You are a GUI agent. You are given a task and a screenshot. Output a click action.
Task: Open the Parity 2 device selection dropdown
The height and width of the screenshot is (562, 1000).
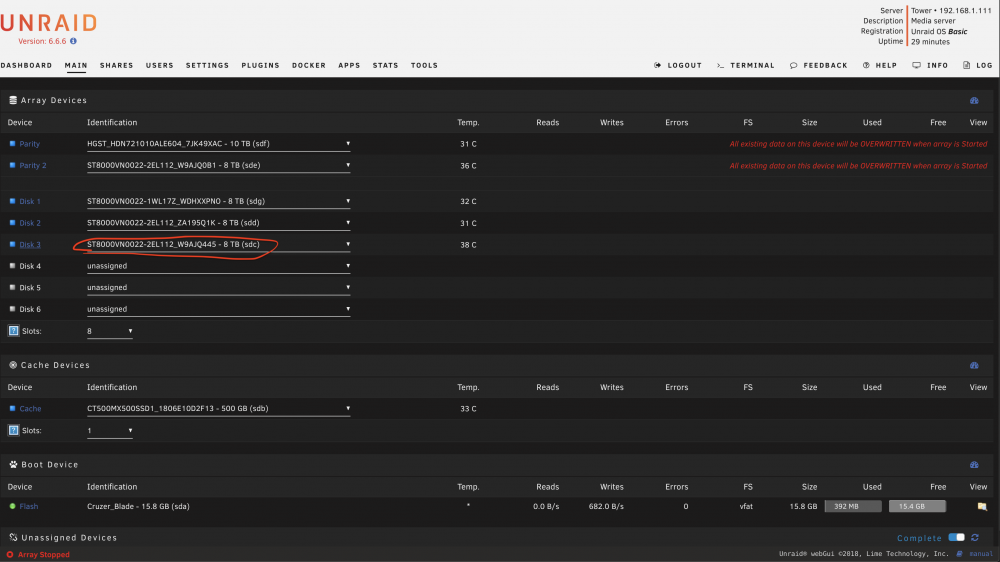(218, 166)
